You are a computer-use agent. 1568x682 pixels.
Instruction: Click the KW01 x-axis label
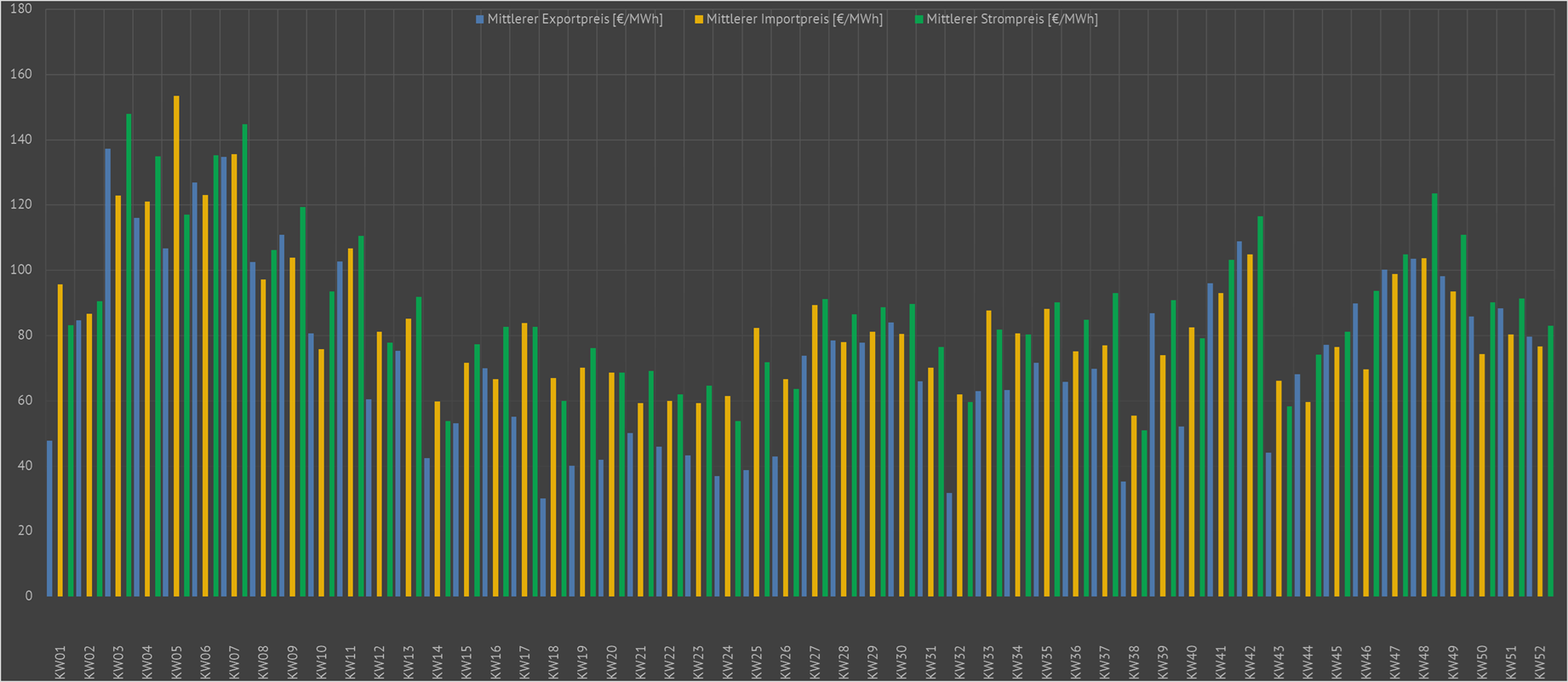[60, 662]
